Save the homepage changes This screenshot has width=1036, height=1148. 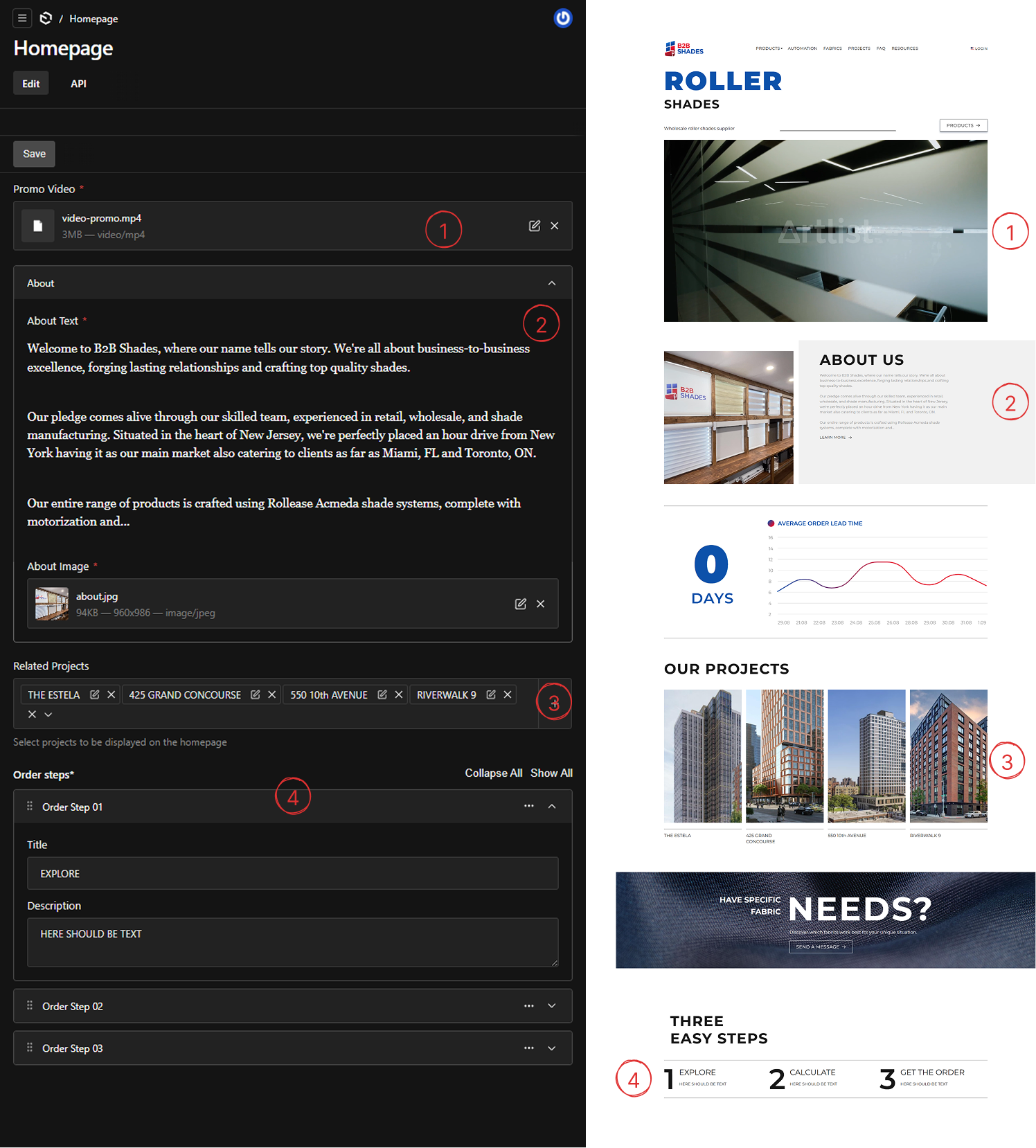click(x=34, y=154)
